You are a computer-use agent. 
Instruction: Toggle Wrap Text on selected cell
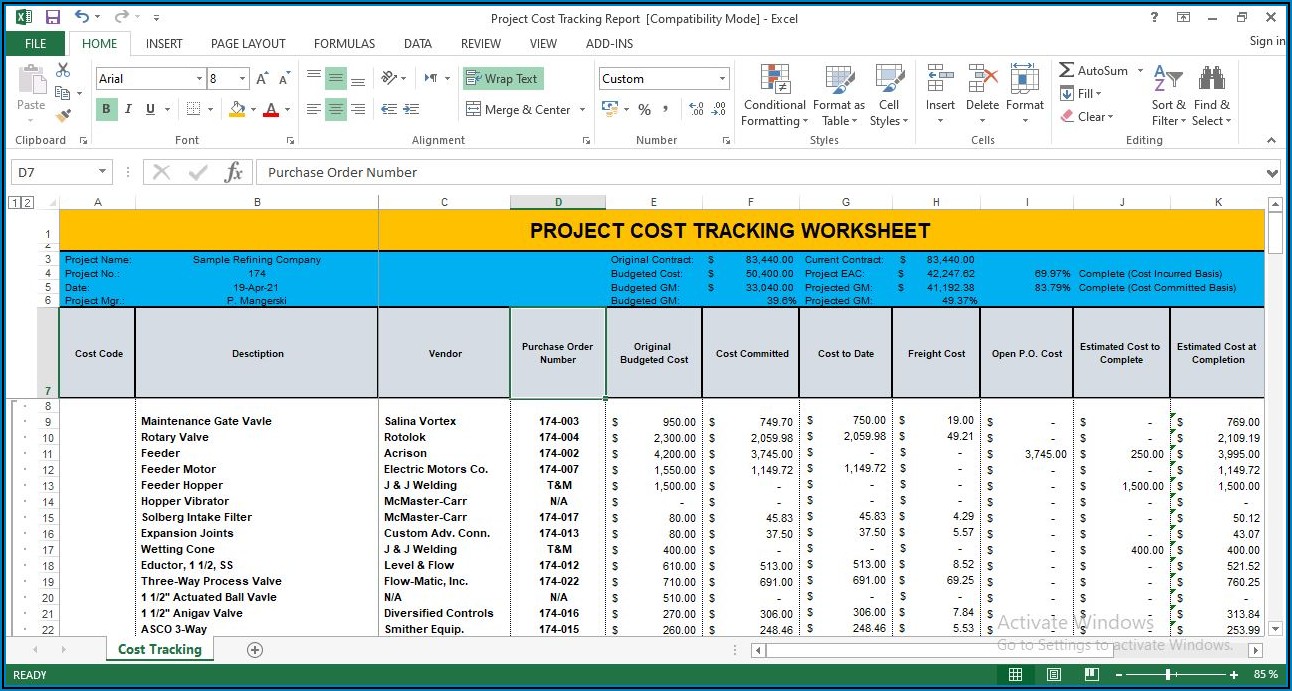coord(503,79)
